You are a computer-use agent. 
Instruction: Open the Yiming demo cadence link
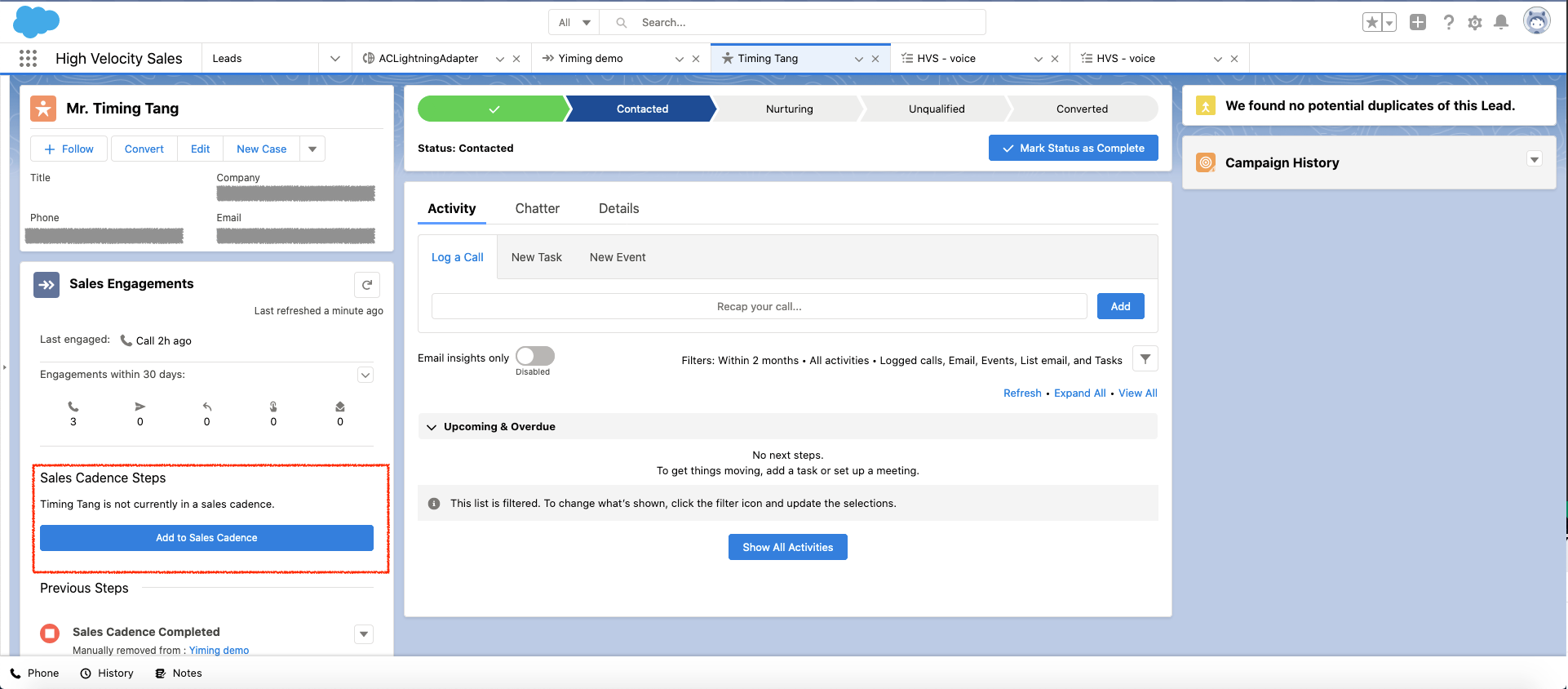click(219, 651)
